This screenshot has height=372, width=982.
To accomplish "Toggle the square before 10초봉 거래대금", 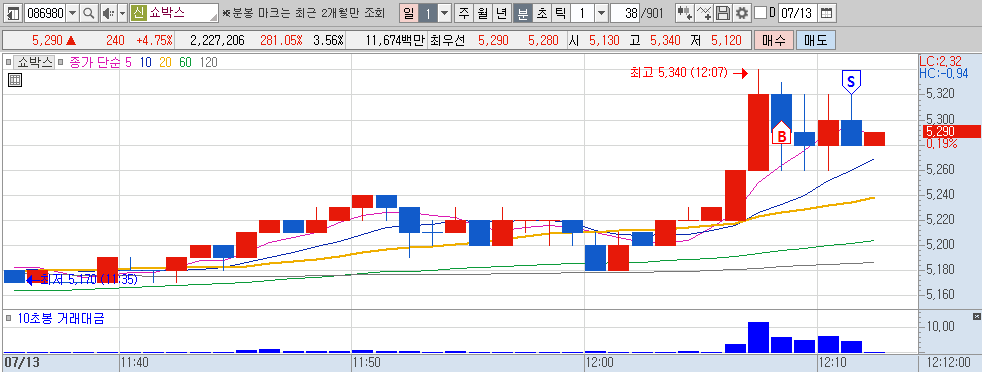I will (9, 319).
